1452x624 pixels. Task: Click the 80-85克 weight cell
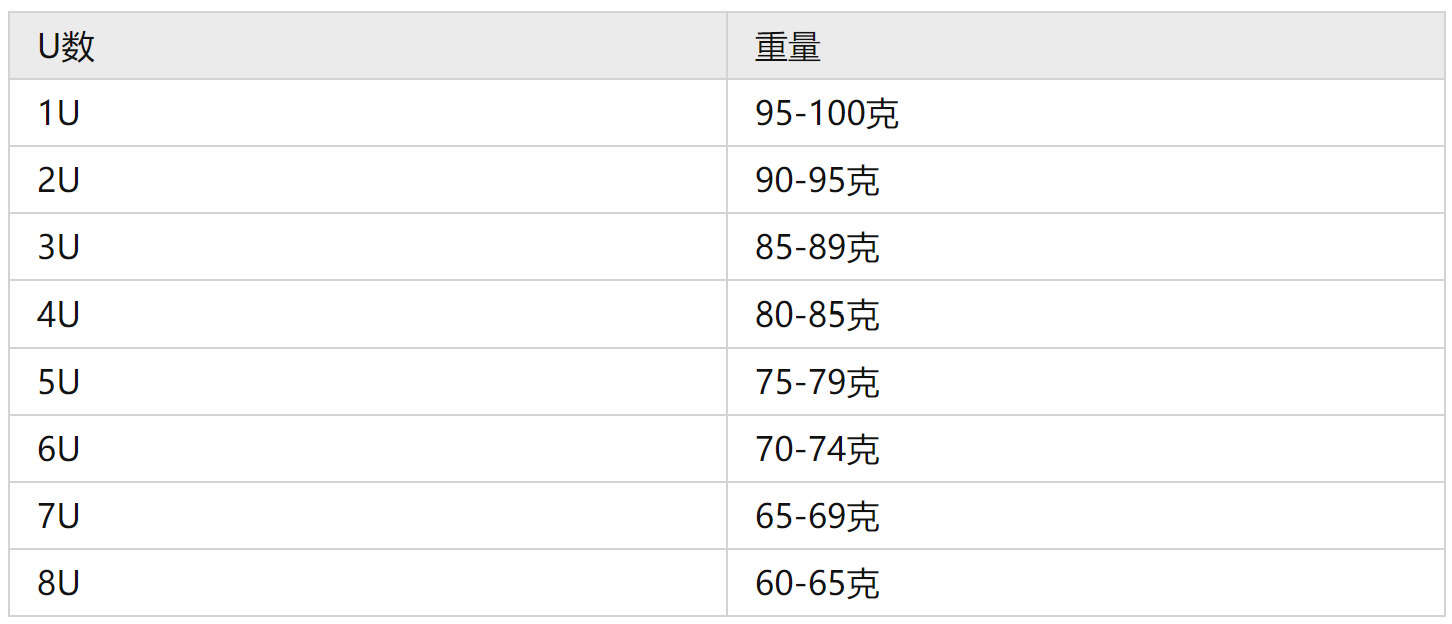pos(1084,315)
